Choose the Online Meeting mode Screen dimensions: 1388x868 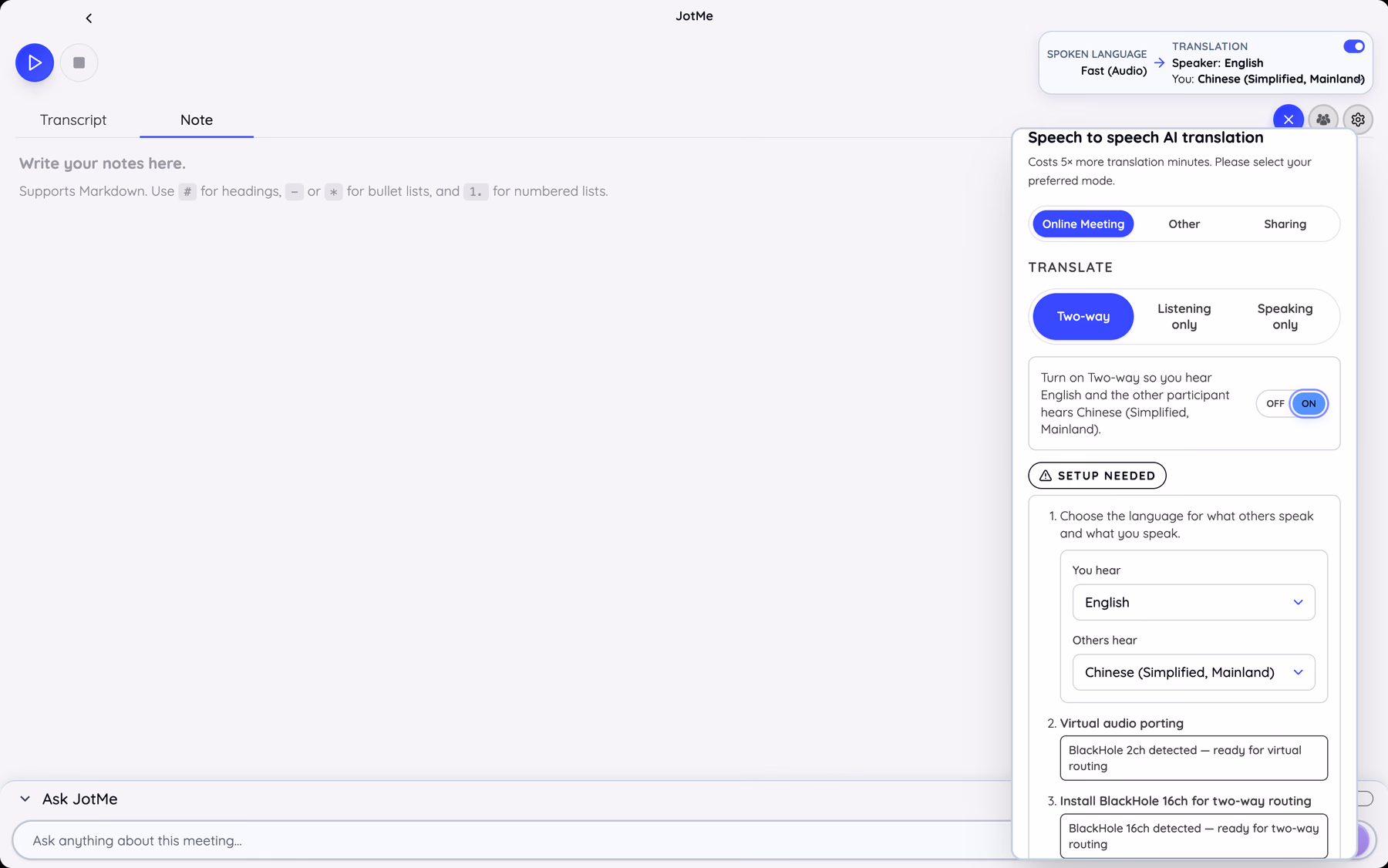(x=1083, y=224)
